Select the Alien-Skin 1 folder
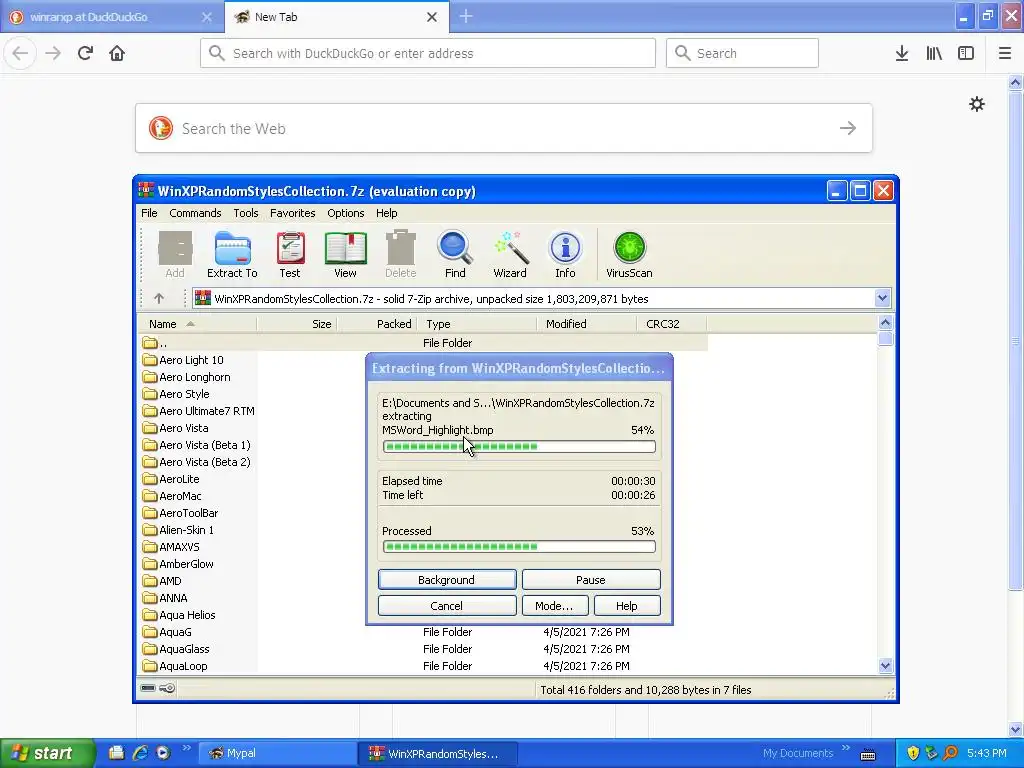1024x768 pixels. point(178,530)
